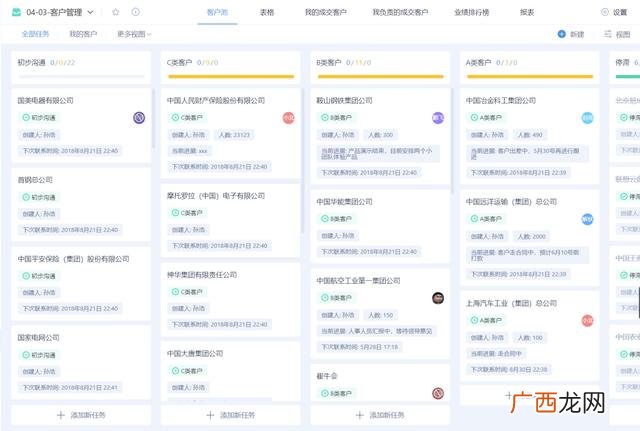Add new task in 初步沟通 column

pos(81,415)
